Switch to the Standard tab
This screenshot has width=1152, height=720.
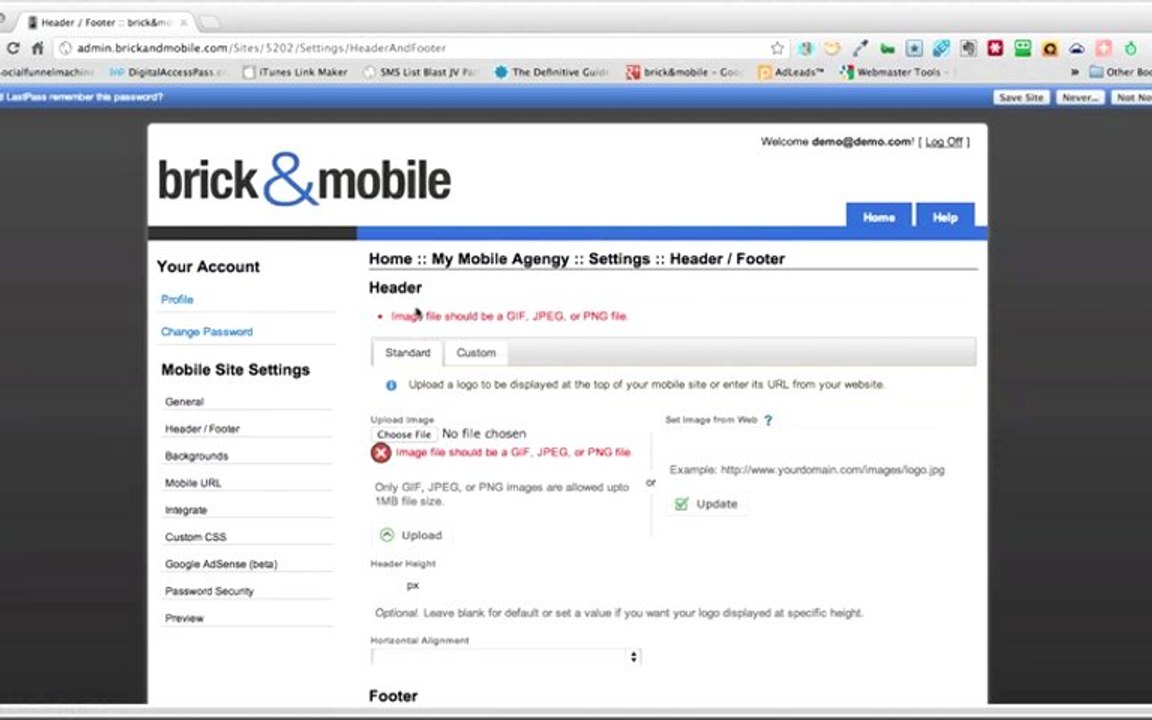pos(408,353)
